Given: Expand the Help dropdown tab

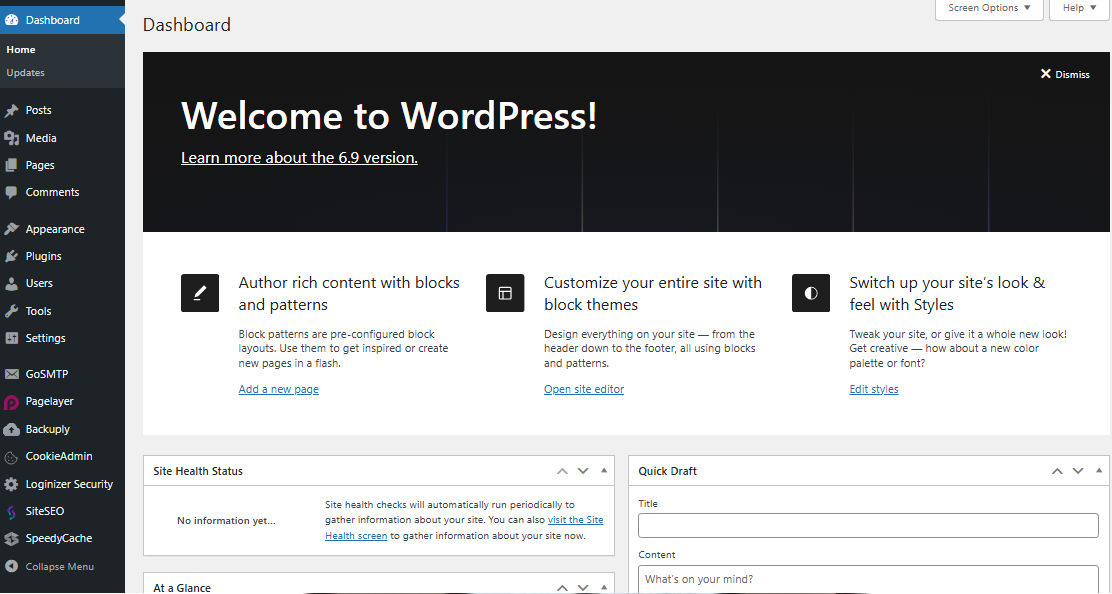Looking at the screenshot, I should (1079, 8).
